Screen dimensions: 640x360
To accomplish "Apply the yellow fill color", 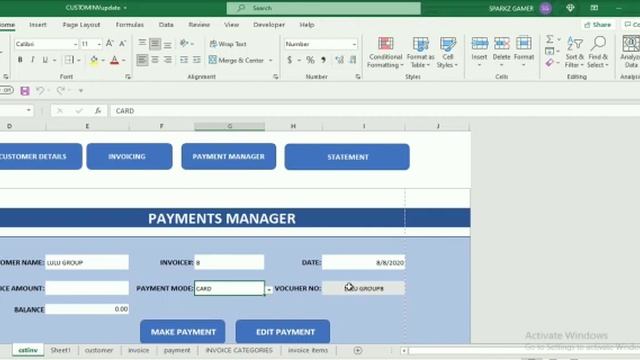I will pos(94,60).
